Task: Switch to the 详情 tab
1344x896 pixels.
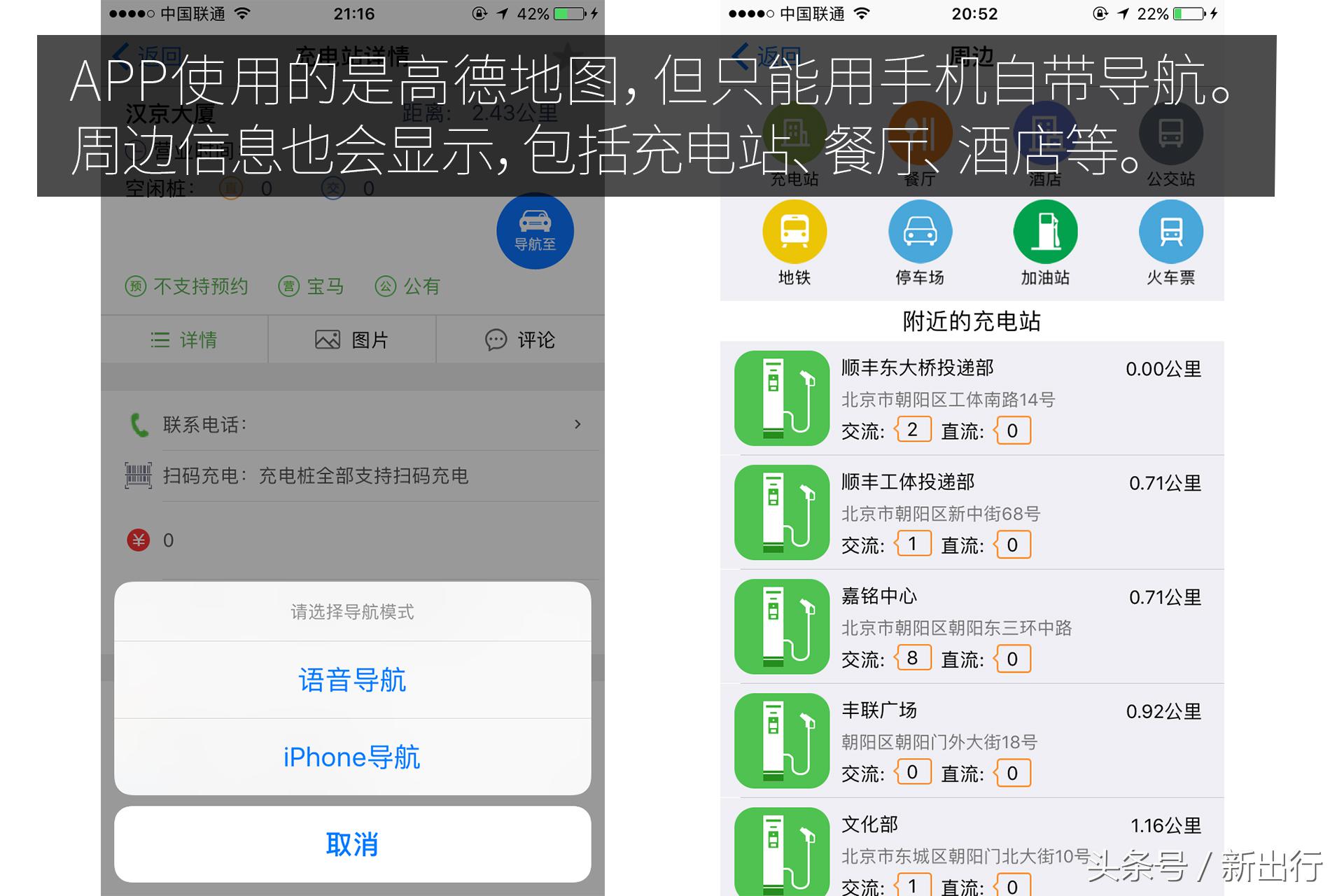Action: pos(185,339)
